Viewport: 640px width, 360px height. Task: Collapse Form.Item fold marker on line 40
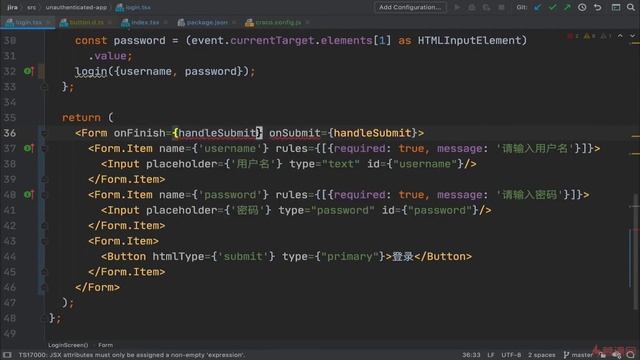44,195
